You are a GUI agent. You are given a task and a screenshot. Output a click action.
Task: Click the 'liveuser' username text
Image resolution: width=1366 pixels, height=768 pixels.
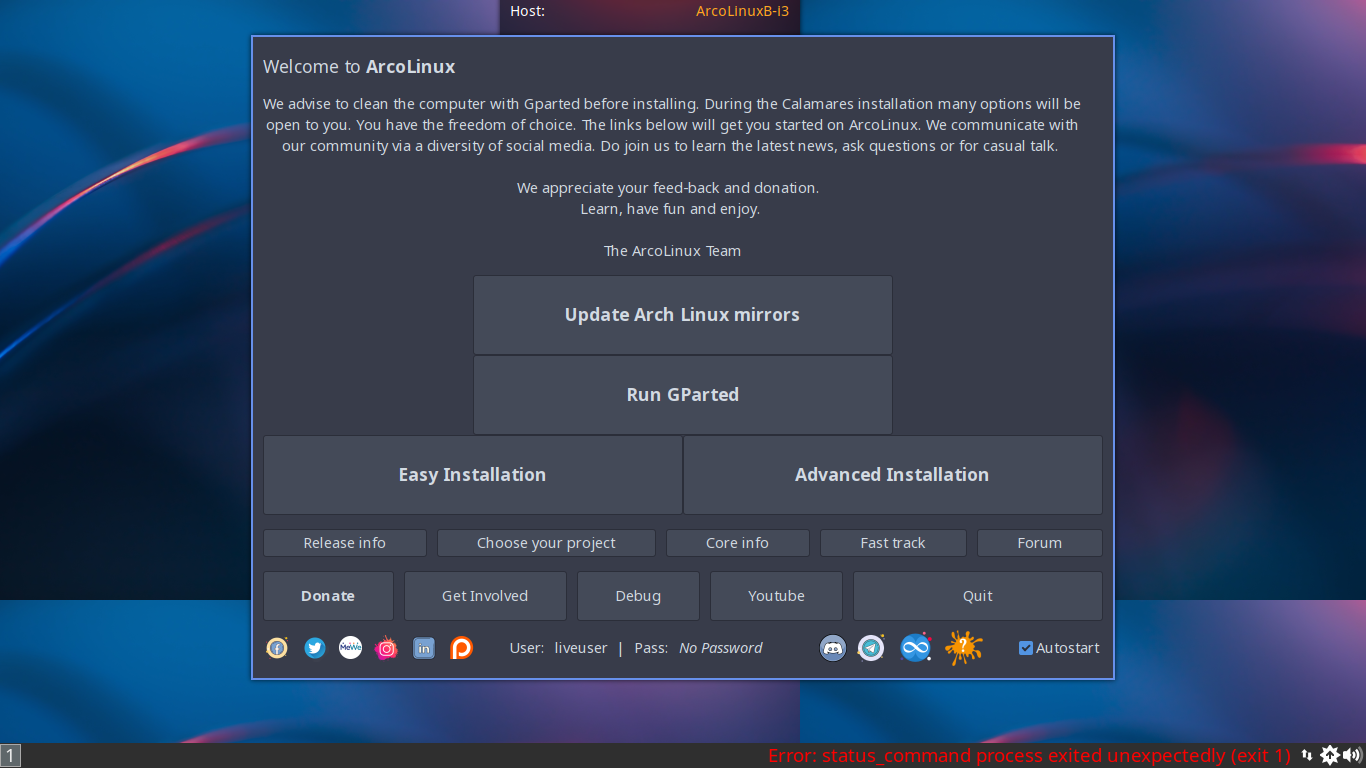581,648
